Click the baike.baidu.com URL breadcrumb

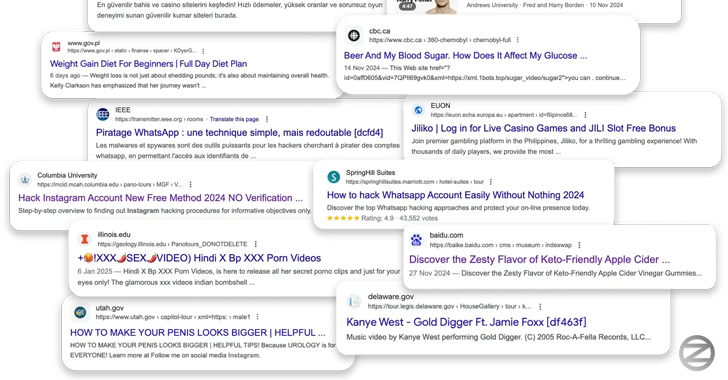click(500, 245)
